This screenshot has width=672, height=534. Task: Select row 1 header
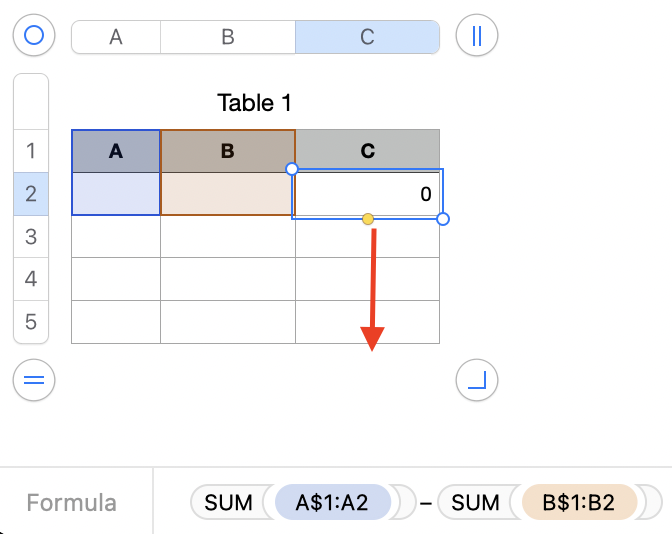(30, 151)
